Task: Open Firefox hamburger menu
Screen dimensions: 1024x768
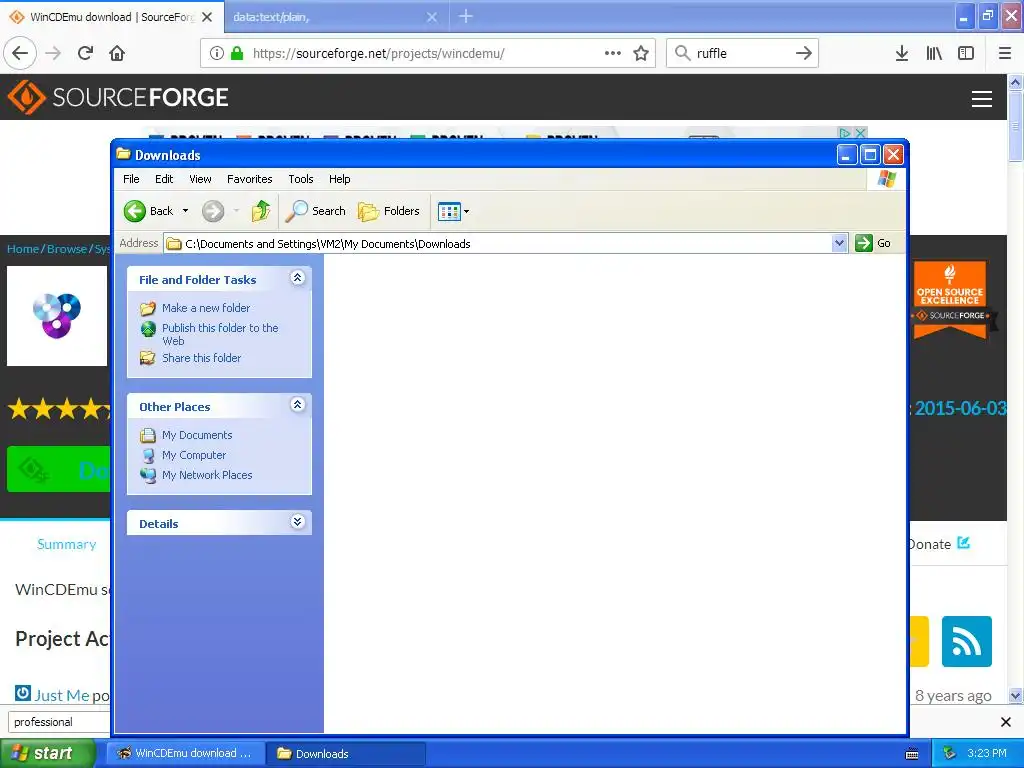Action: tap(1005, 53)
